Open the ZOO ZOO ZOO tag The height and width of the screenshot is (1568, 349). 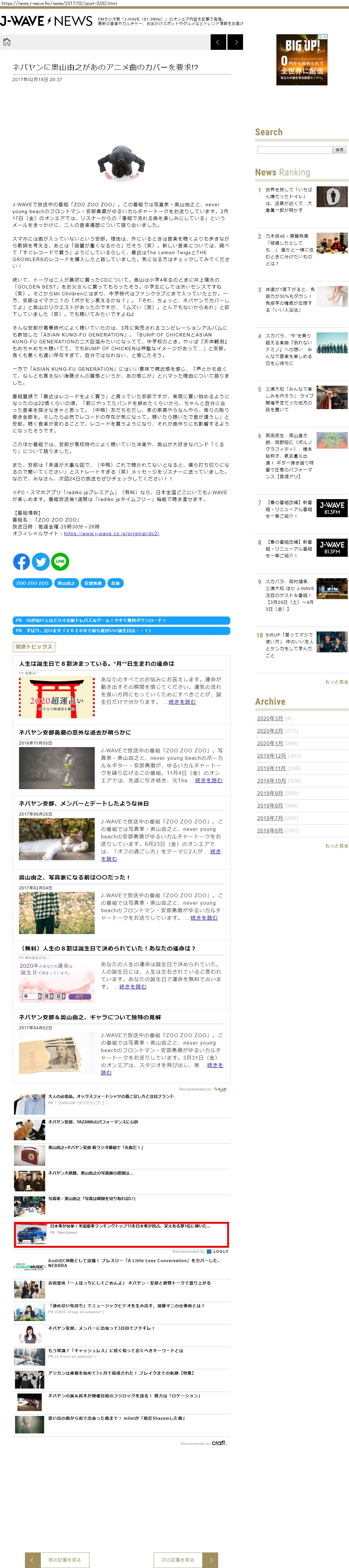tap(32, 583)
